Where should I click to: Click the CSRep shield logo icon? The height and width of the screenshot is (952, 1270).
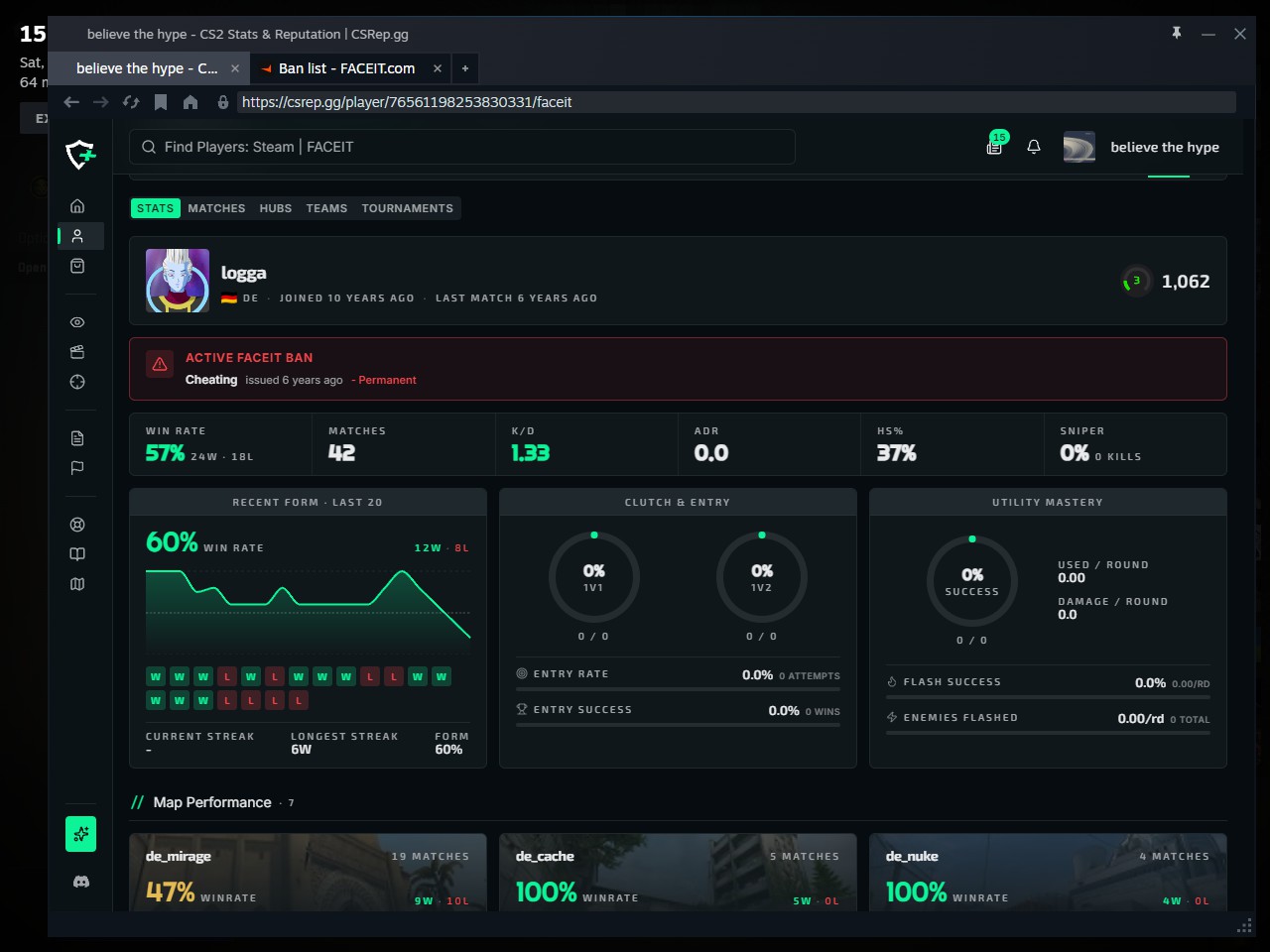pos(80,153)
